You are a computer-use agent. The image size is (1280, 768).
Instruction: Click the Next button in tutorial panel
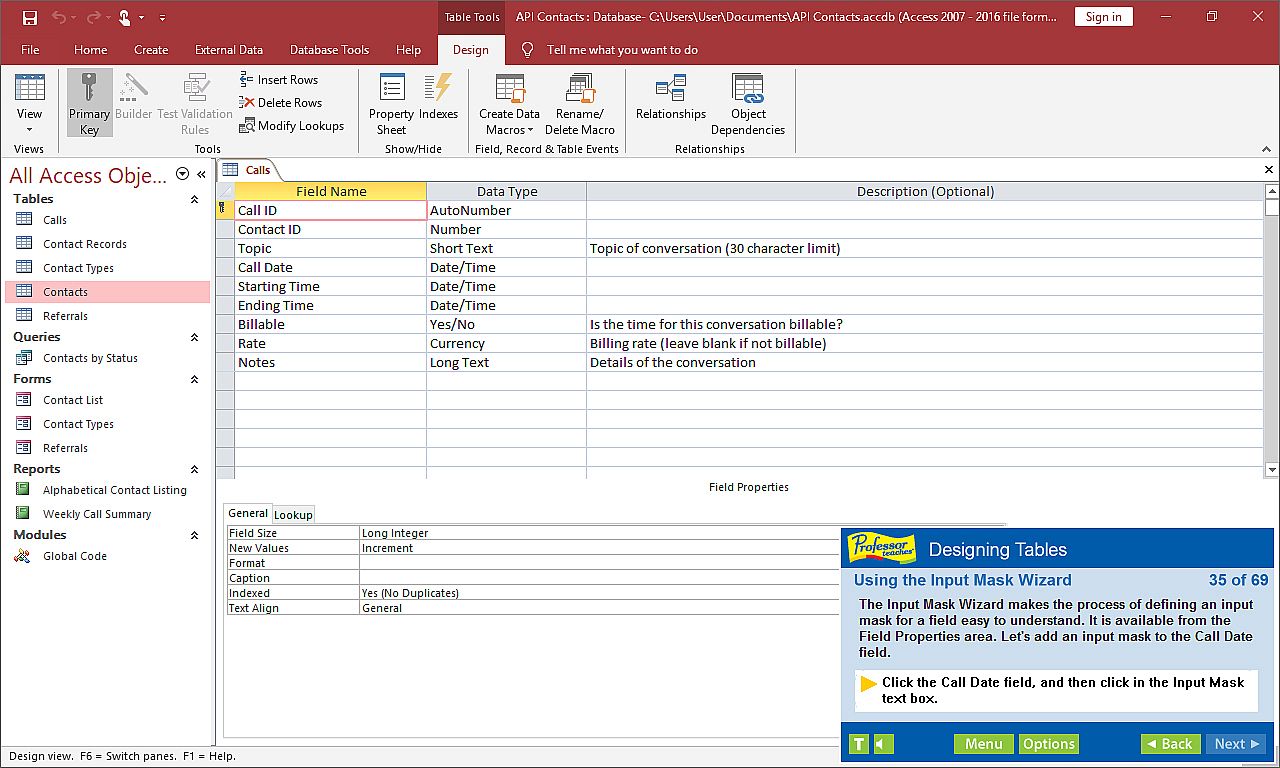point(1237,744)
